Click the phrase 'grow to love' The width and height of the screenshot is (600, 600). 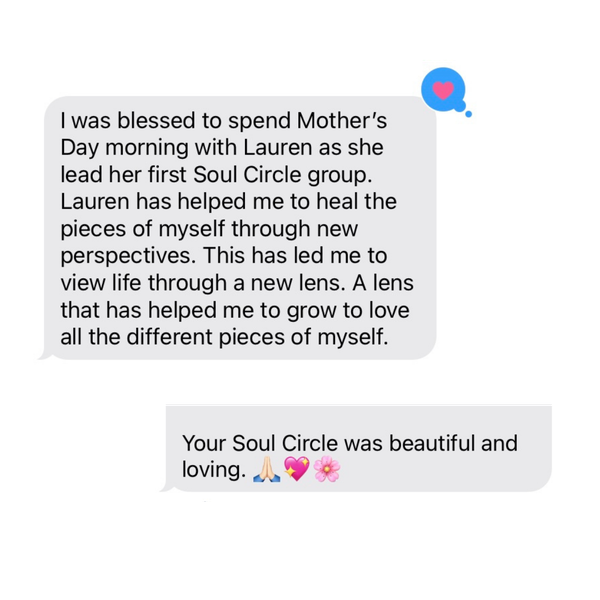pyautogui.click(x=348, y=310)
